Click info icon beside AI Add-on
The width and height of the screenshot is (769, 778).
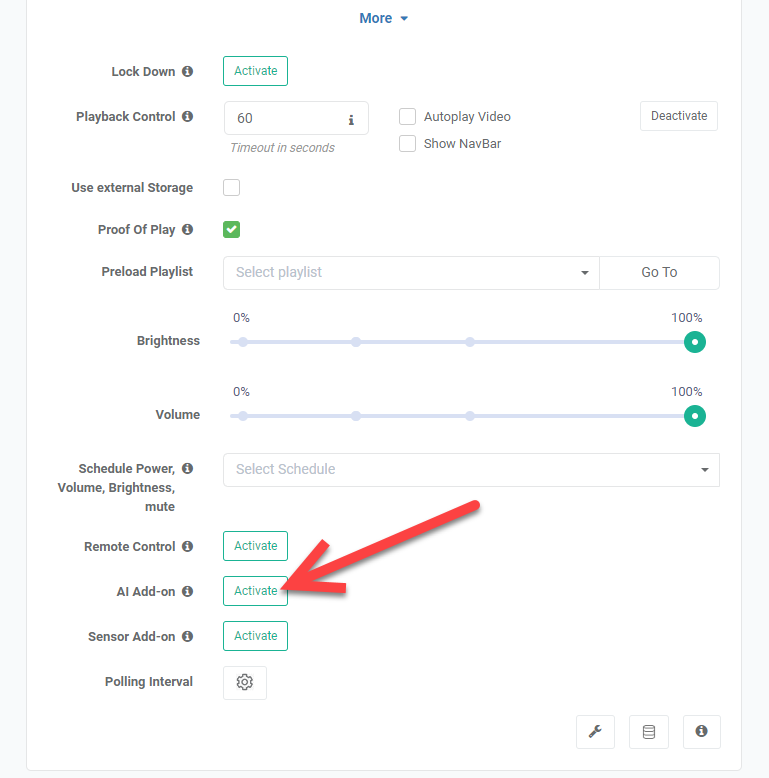[x=187, y=591]
